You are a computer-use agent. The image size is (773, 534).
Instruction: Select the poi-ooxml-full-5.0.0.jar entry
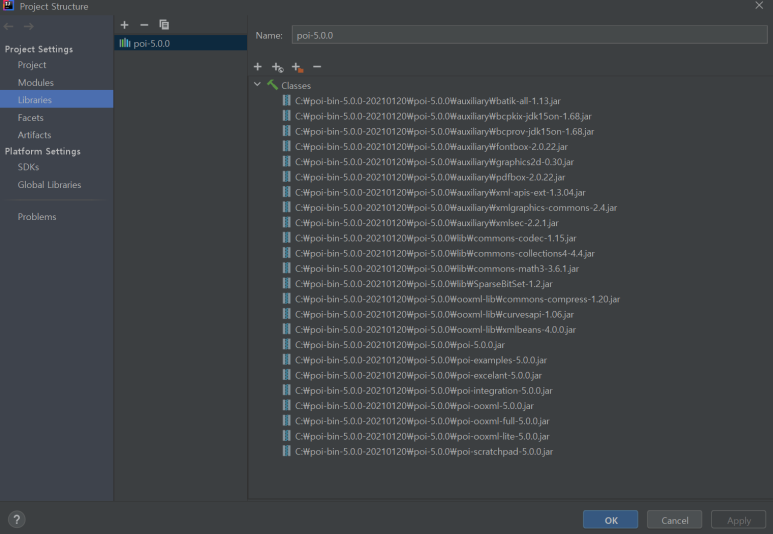(422, 421)
